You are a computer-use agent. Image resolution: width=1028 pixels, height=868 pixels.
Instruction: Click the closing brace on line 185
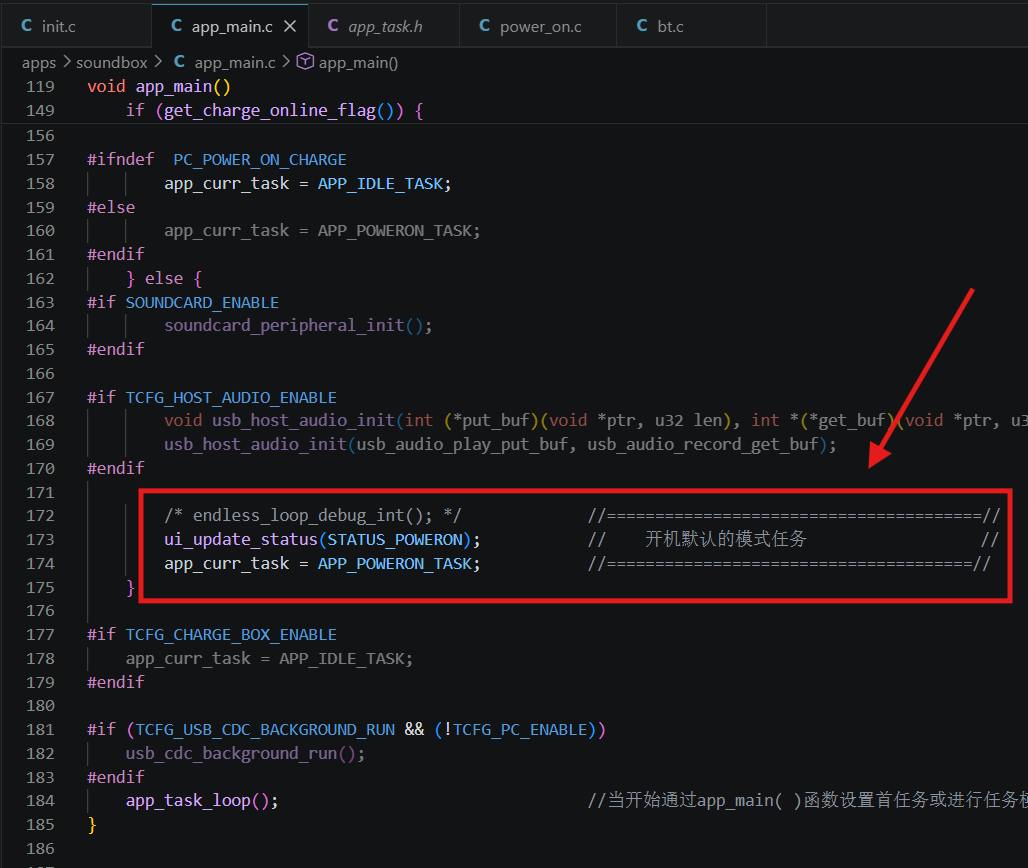coord(92,825)
